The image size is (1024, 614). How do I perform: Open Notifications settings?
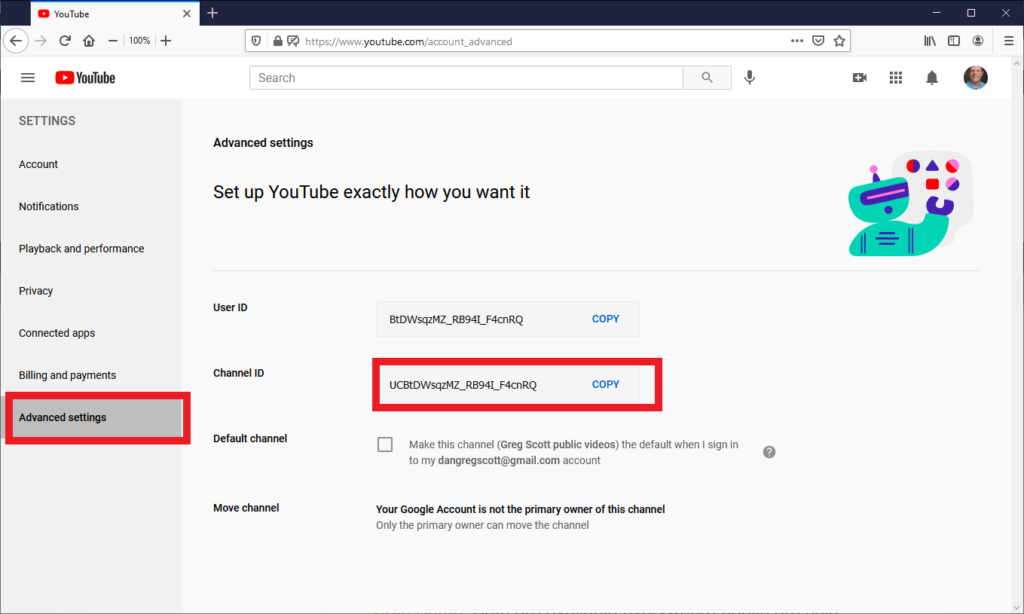[x=49, y=206]
